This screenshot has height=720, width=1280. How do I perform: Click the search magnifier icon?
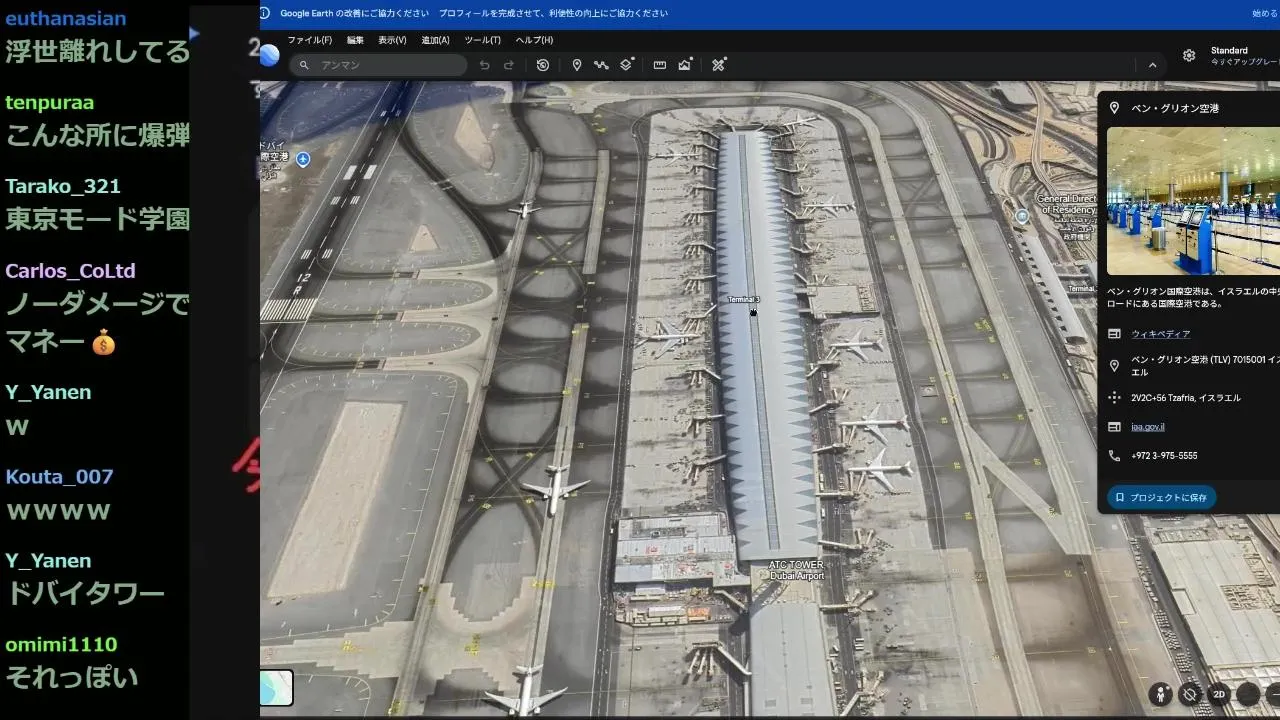[x=304, y=65]
